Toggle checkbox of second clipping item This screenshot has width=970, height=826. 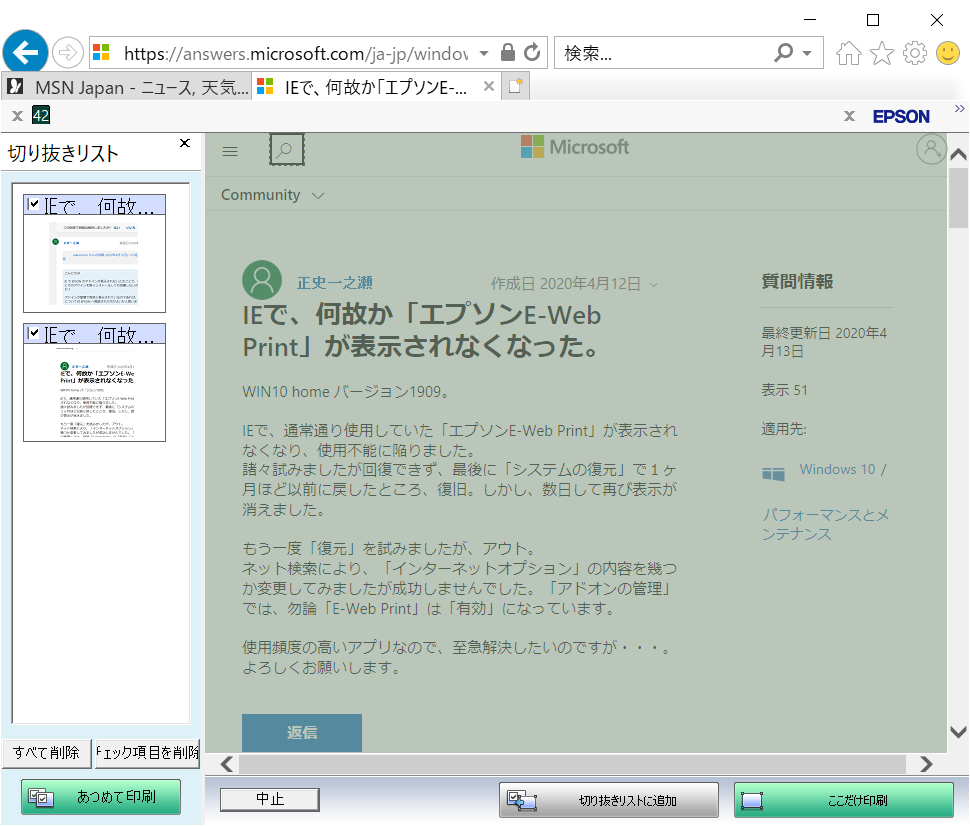click(33, 333)
